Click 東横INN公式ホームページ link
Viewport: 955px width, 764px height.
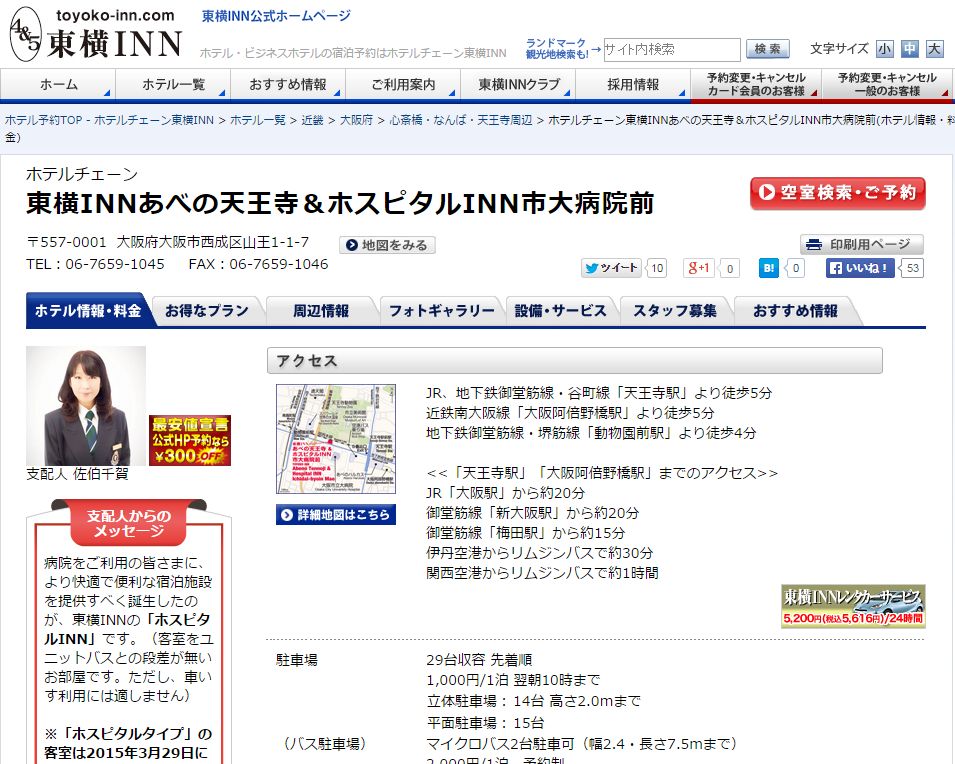pos(277,16)
